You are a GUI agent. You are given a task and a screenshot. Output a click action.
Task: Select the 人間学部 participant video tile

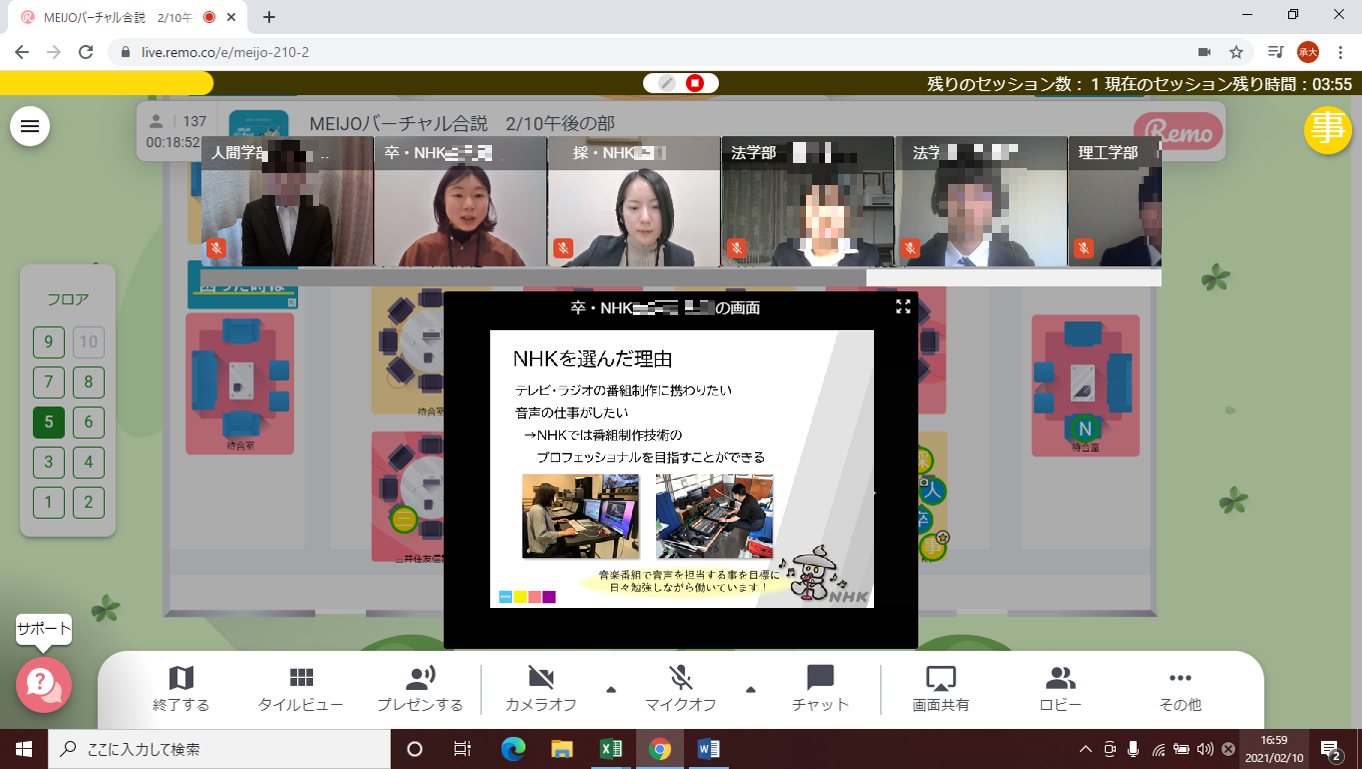point(287,202)
